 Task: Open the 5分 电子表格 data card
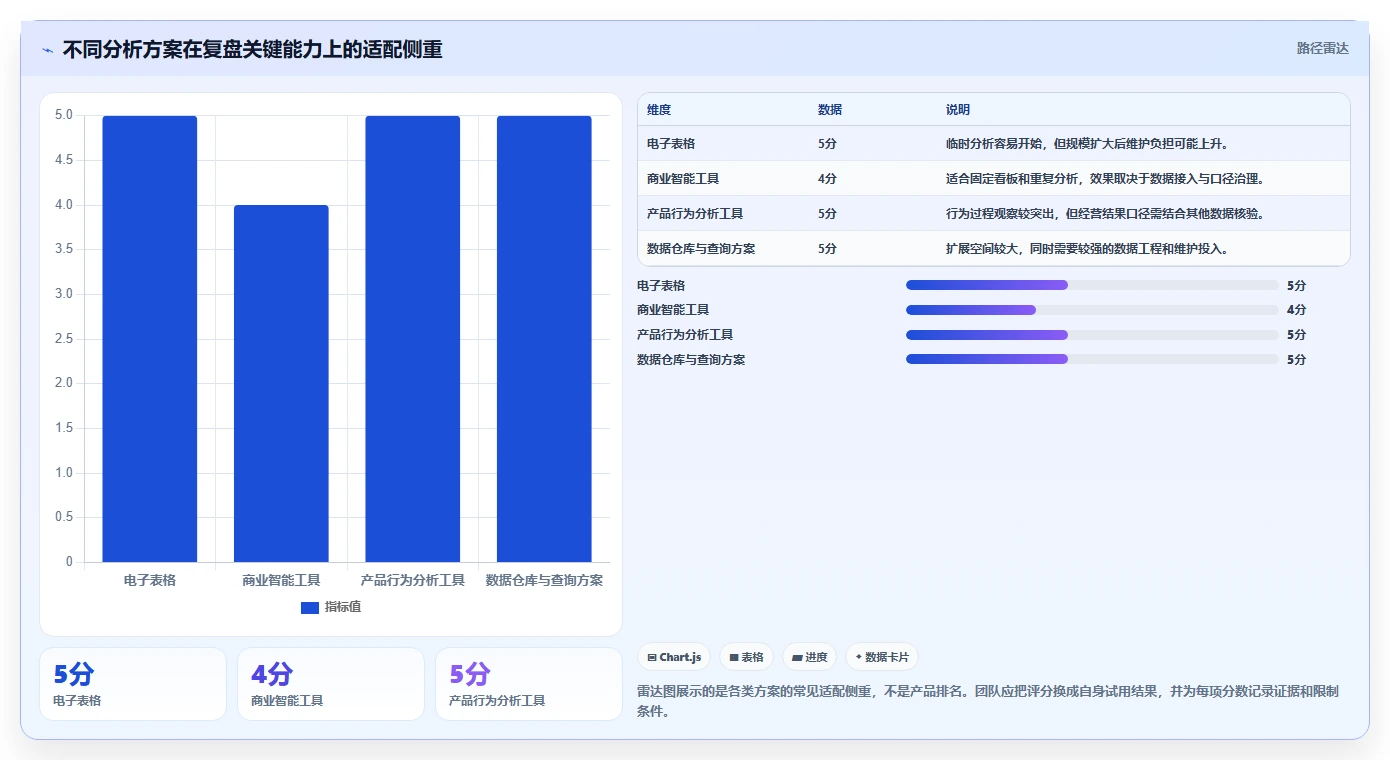pos(133,684)
